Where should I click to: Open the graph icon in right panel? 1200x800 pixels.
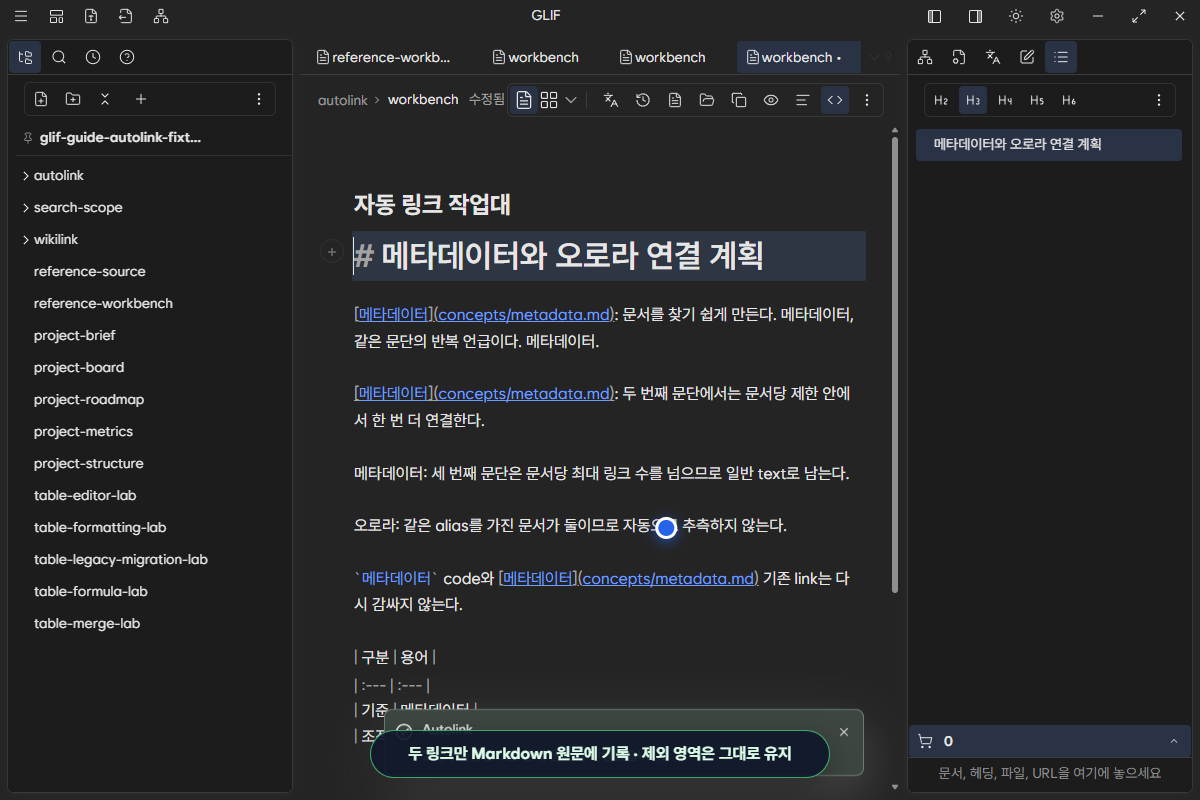point(925,57)
